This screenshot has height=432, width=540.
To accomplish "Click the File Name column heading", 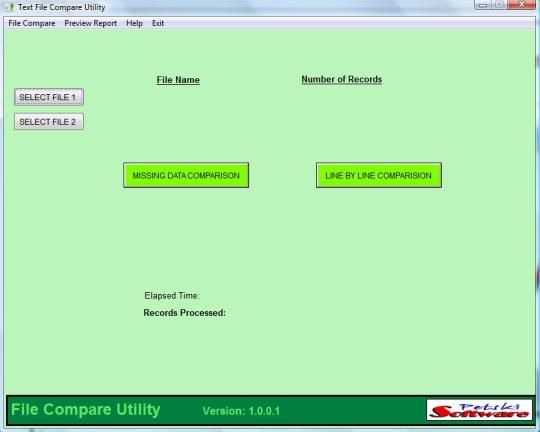I will pyautogui.click(x=178, y=80).
